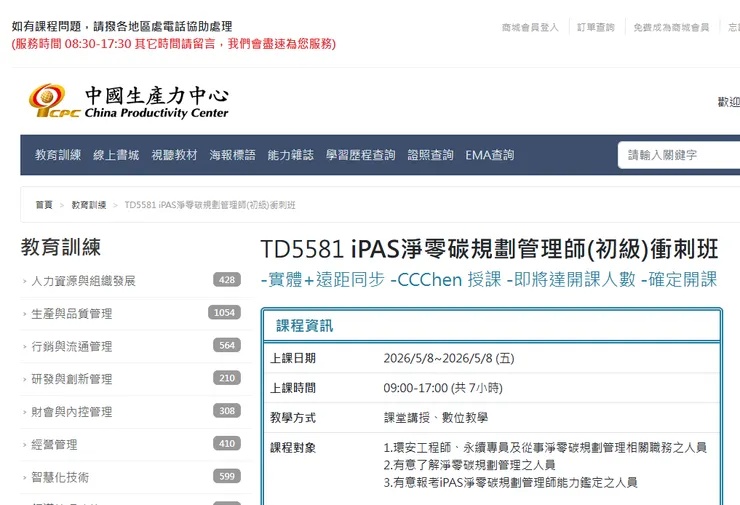Click the 教學方式 label
740x505 pixels.
tap(293, 418)
